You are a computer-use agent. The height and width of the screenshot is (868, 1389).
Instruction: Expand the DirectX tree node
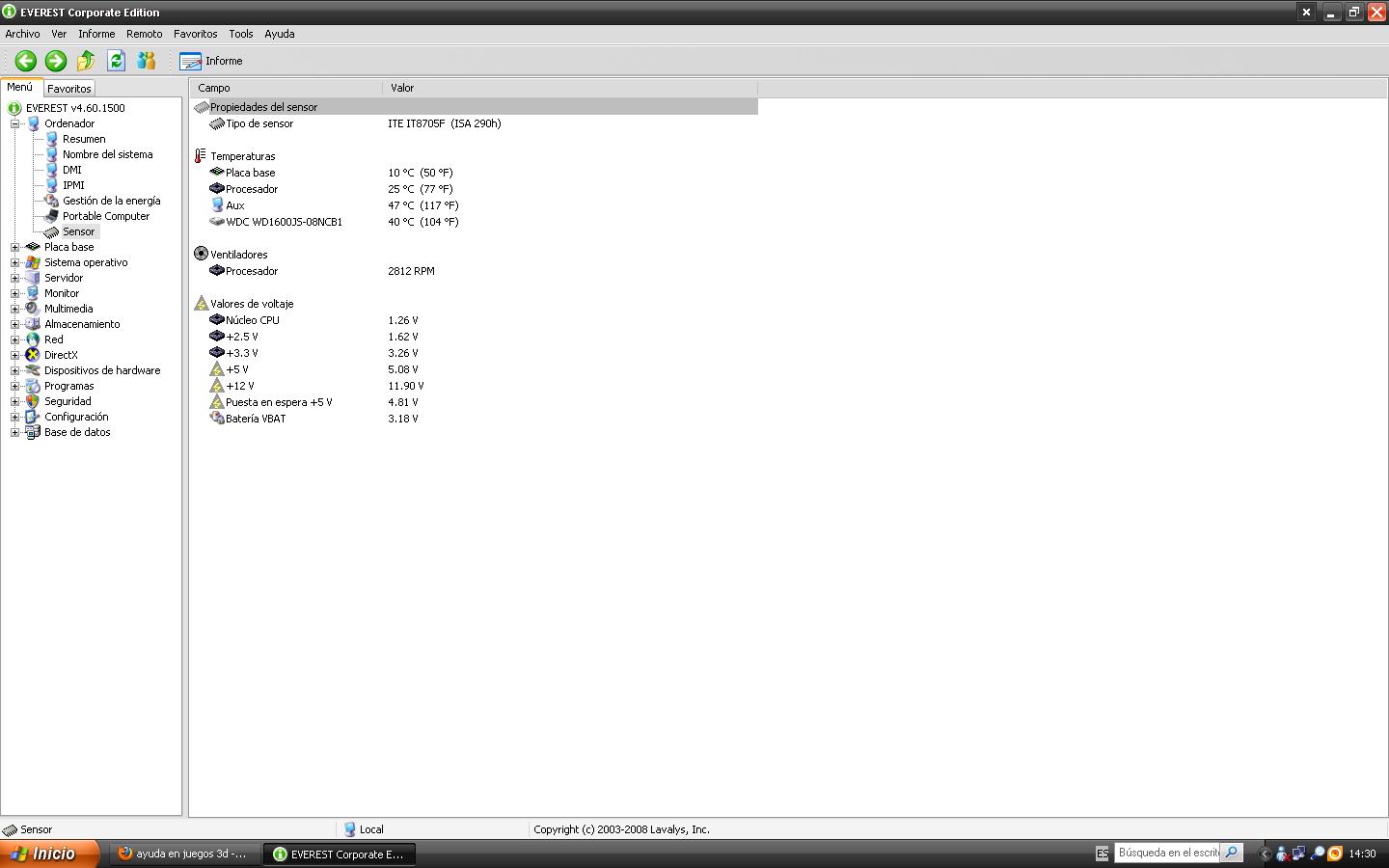(x=15, y=355)
